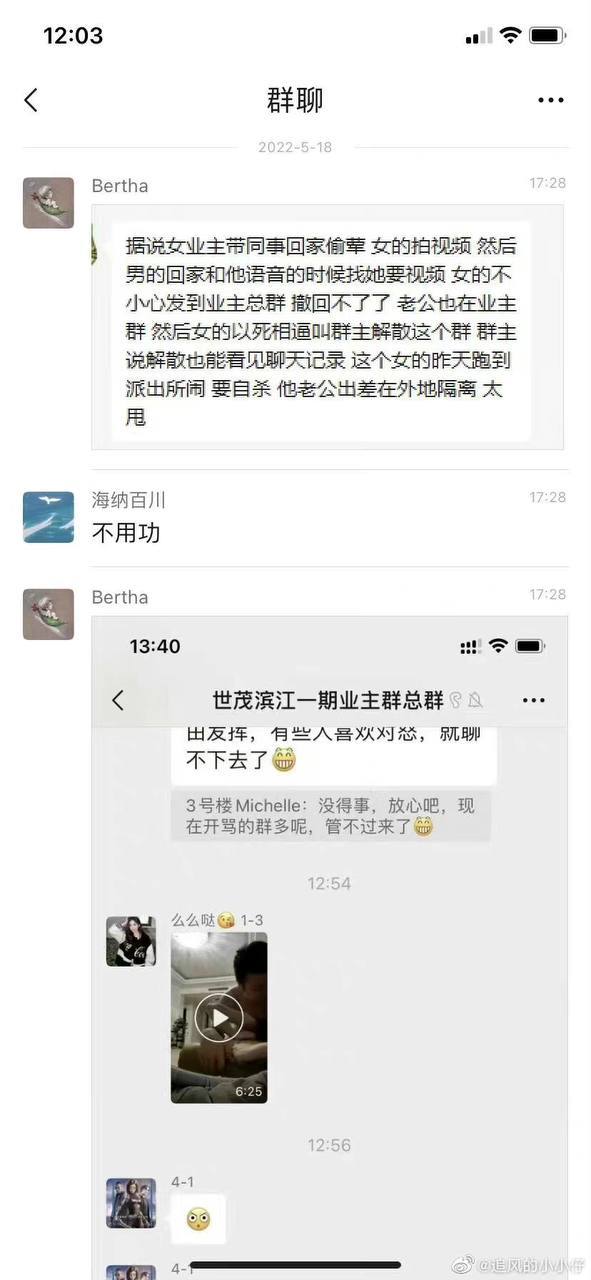591x1280 pixels.
Task: Open the three-dot menu in 世茂滨江 header
Action: (534, 700)
